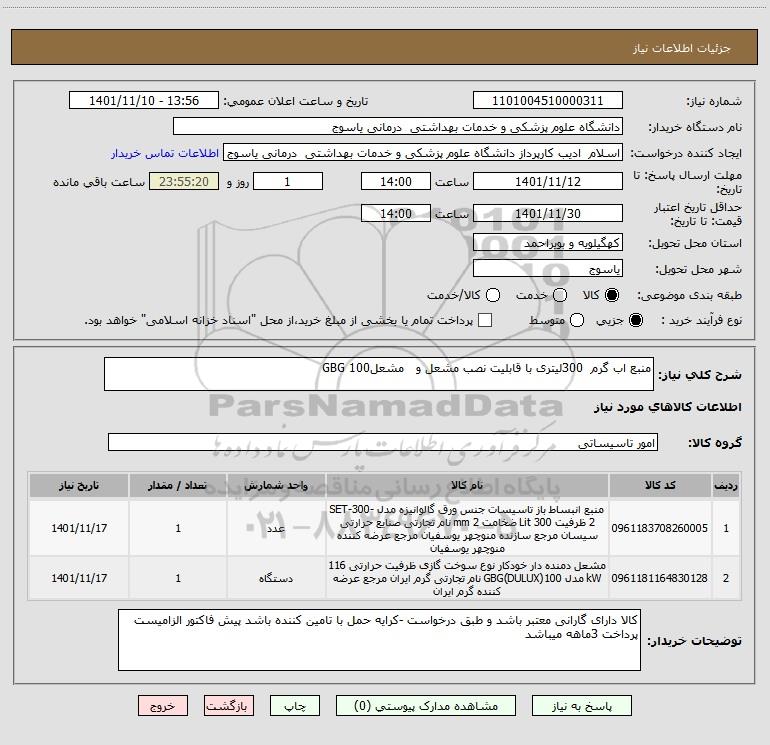Click the price validity date 1401/11/30
Screen dimensions: 770x745
click(x=548, y=213)
